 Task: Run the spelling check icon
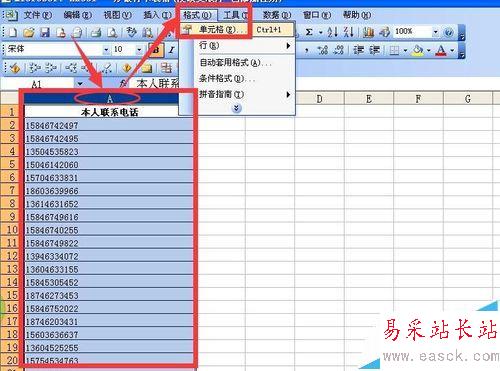pyautogui.click(x=131, y=32)
